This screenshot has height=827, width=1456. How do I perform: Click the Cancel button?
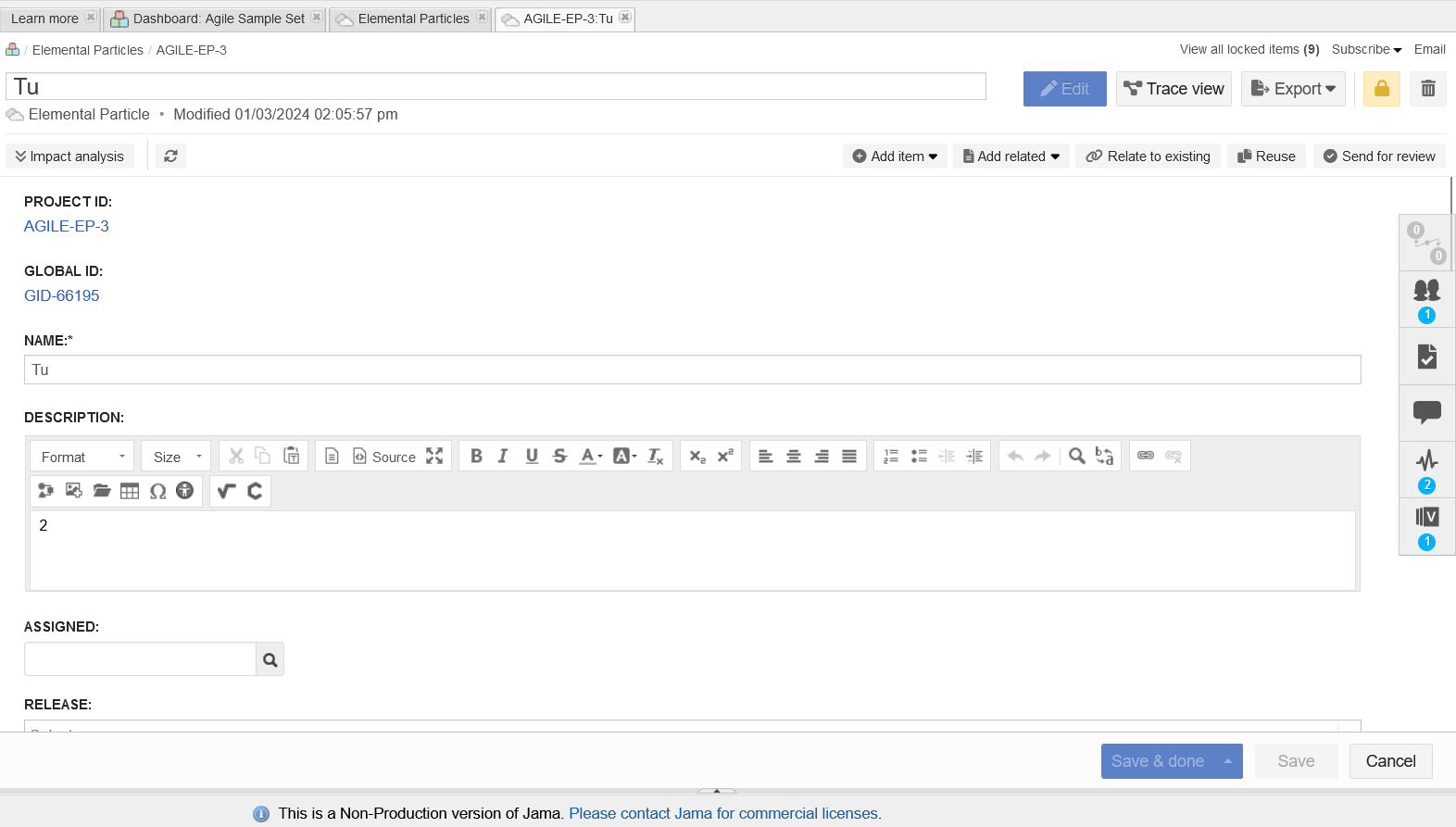[1390, 761]
